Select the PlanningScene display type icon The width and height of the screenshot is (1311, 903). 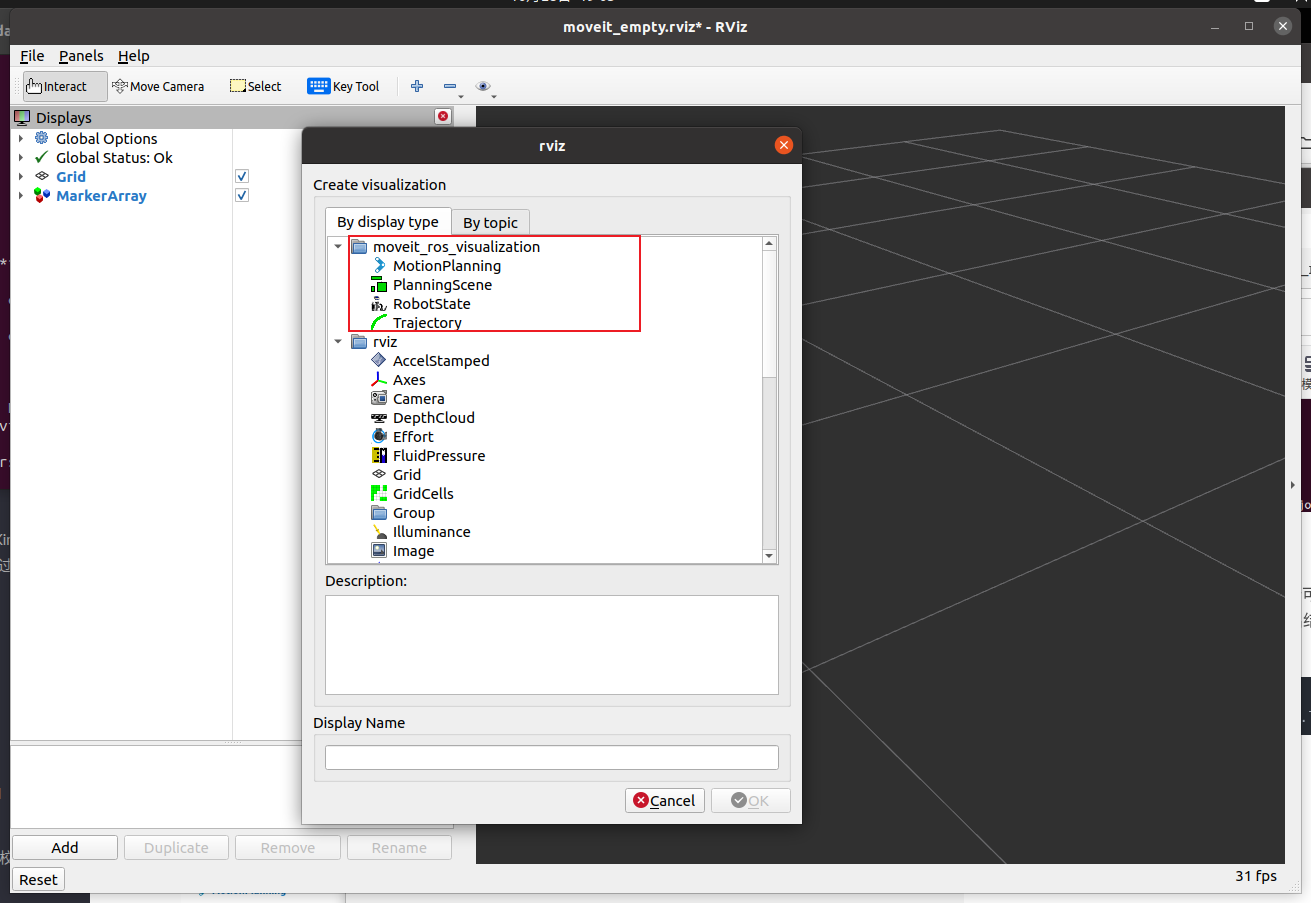point(379,285)
